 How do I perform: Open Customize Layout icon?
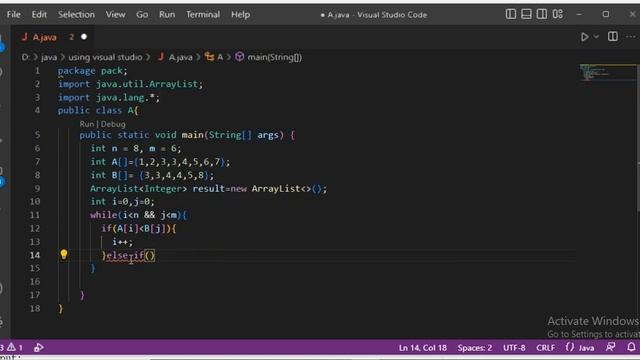[558, 14]
